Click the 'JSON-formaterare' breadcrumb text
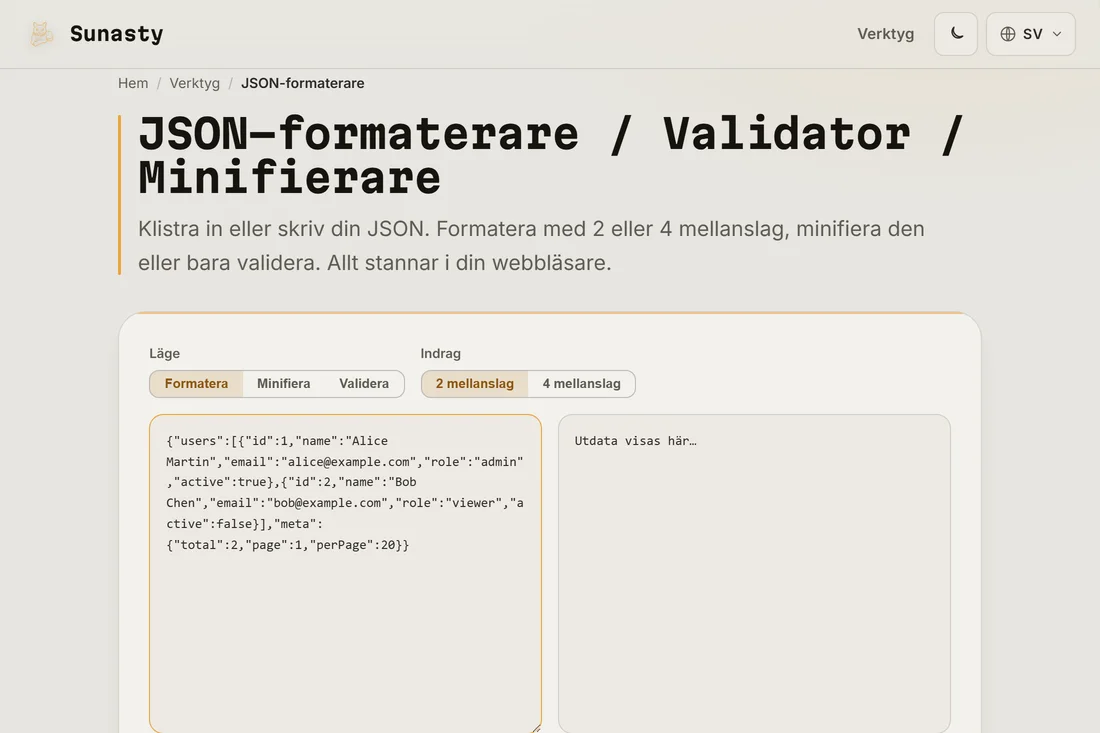Image resolution: width=1100 pixels, height=733 pixels. coord(303,83)
